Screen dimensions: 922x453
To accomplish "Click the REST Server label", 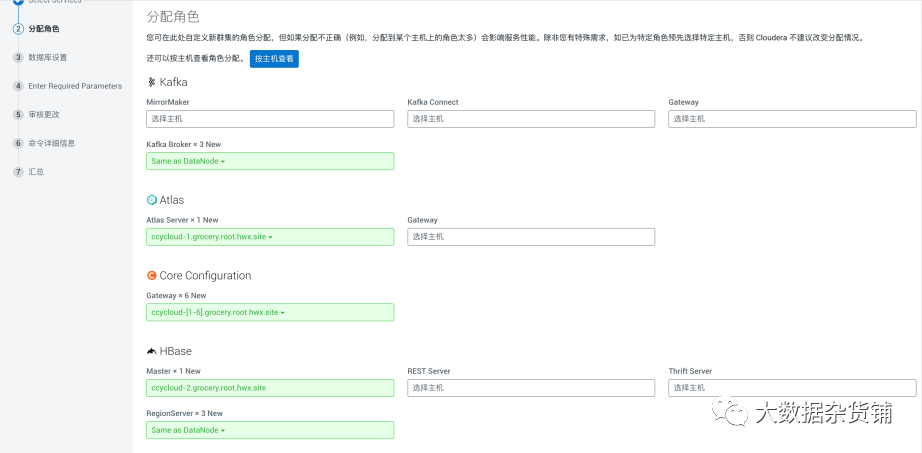I will [x=429, y=371].
